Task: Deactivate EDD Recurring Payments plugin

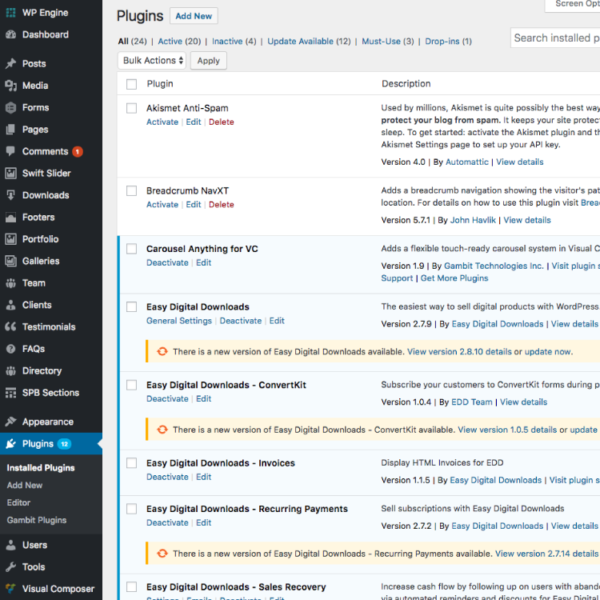Action: tap(167, 523)
